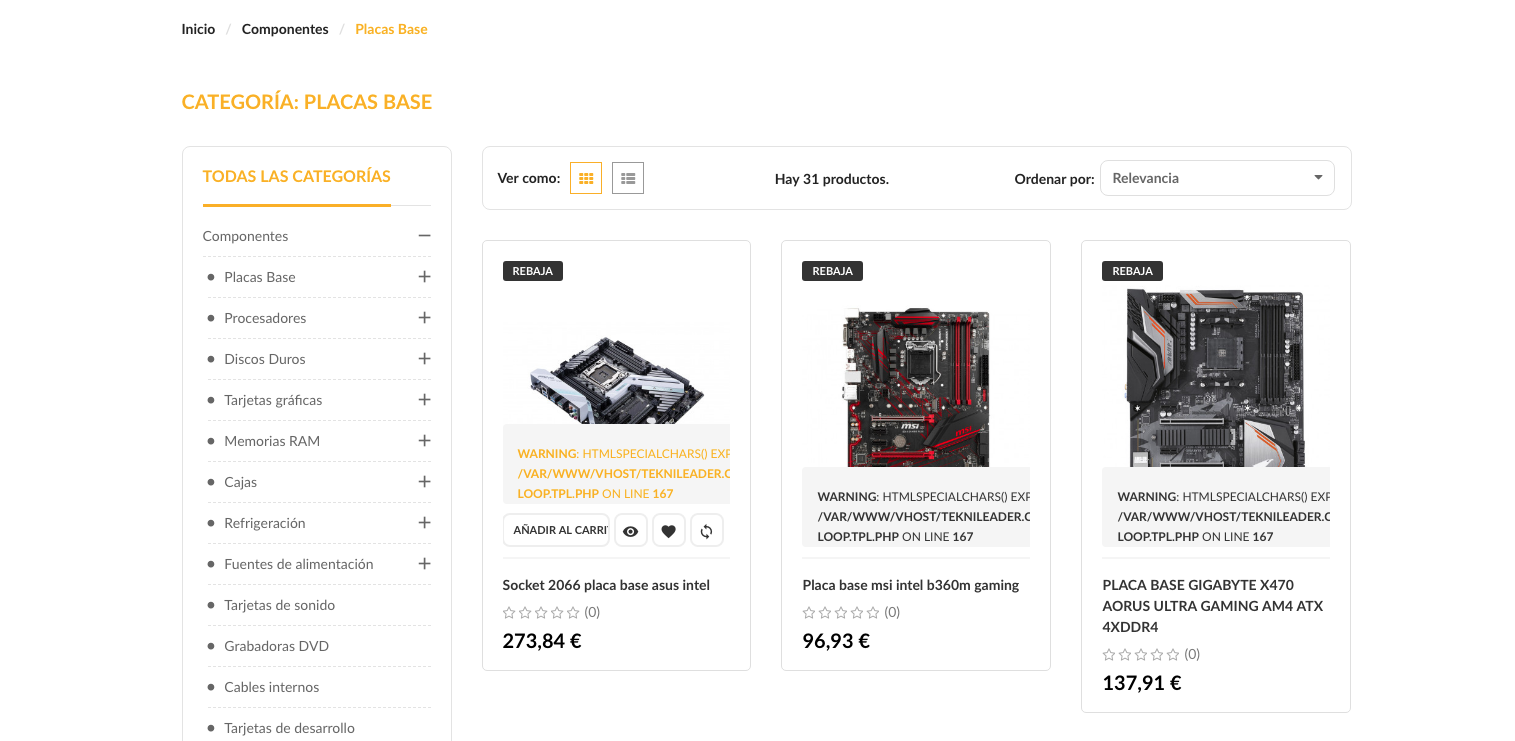This screenshot has height=741, width=1515.
Task: Open Componentes category in sidebar
Action: pyautogui.click(x=245, y=236)
